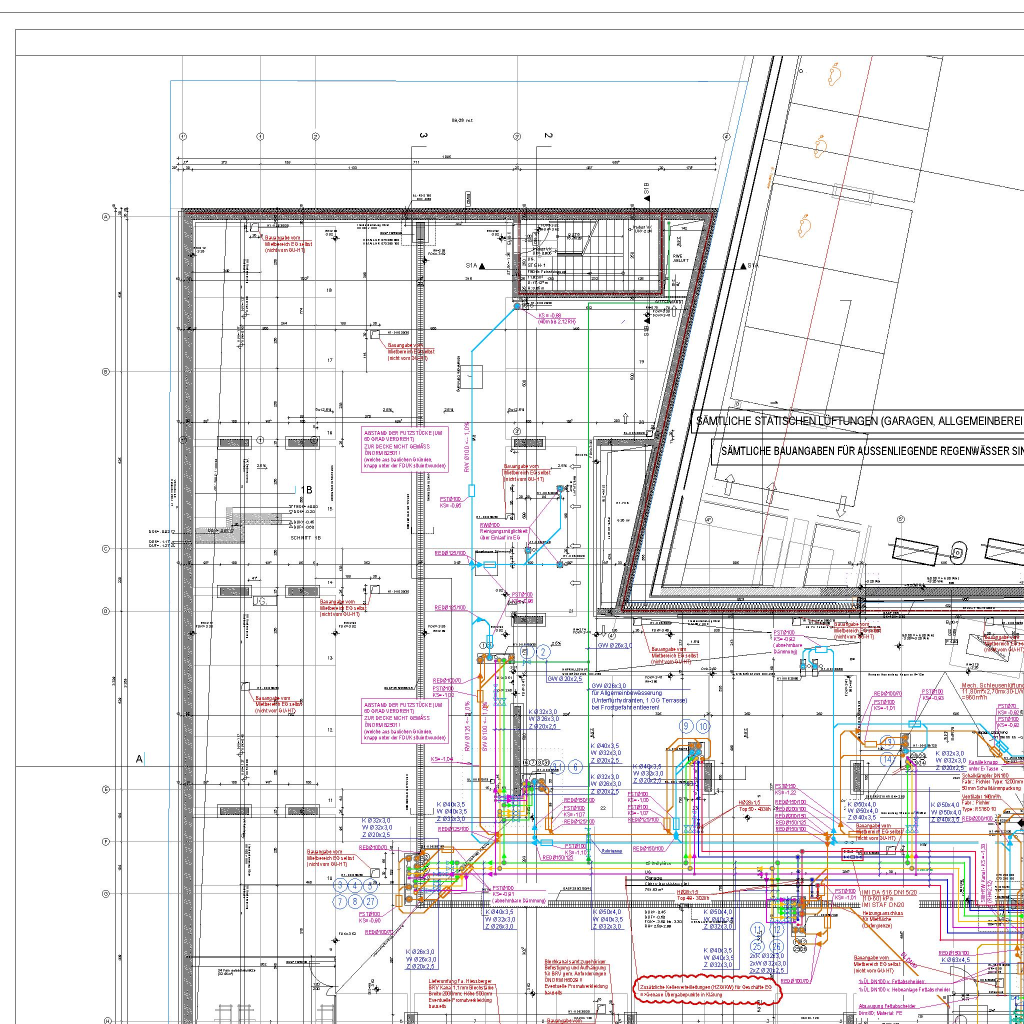Image resolution: width=1024 pixels, height=1024 pixels.
Task: Click the 'RWØ100' label above the Reinigungsmöglichkeit note
Action: coord(490,525)
